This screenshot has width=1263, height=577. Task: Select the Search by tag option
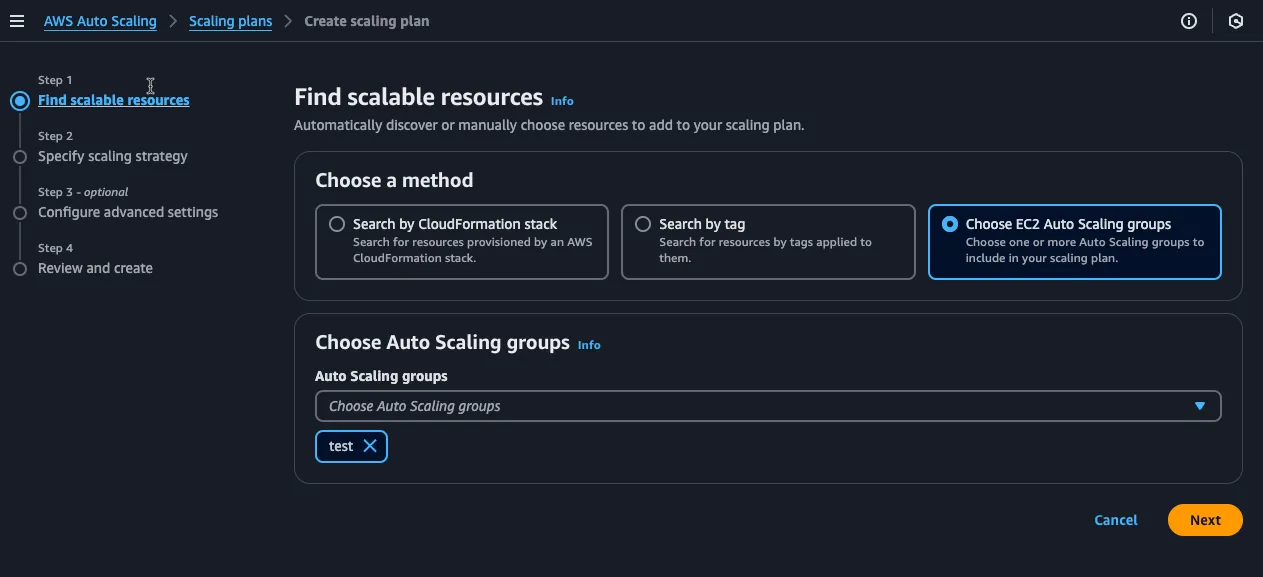tap(643, 224)
